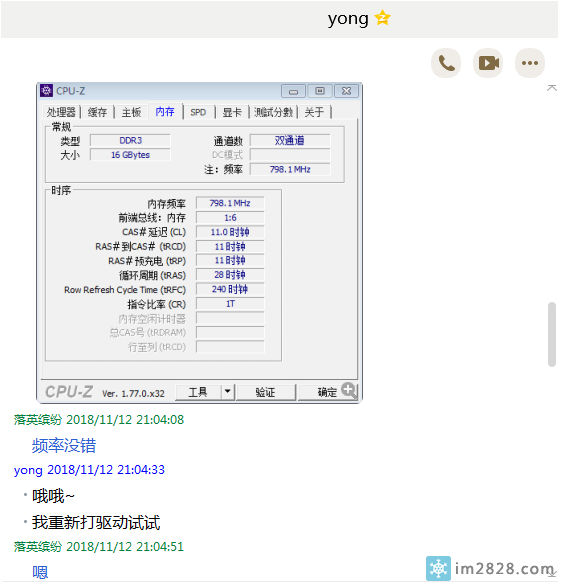Open the SPD tab
Viewport: 561px width, 586px height.
(198, 112)
